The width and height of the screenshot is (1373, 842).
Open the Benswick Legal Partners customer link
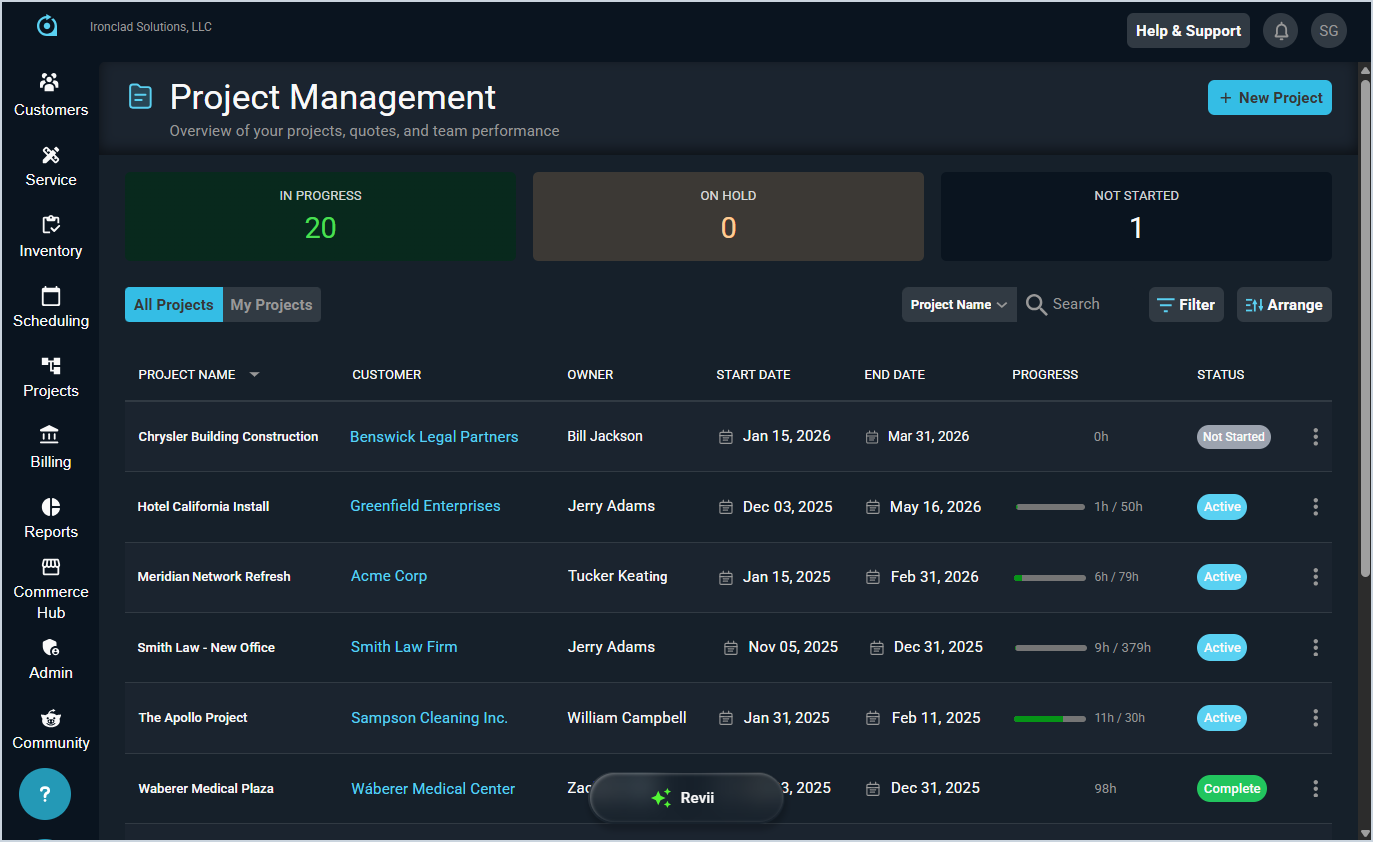tap(434, 437)
